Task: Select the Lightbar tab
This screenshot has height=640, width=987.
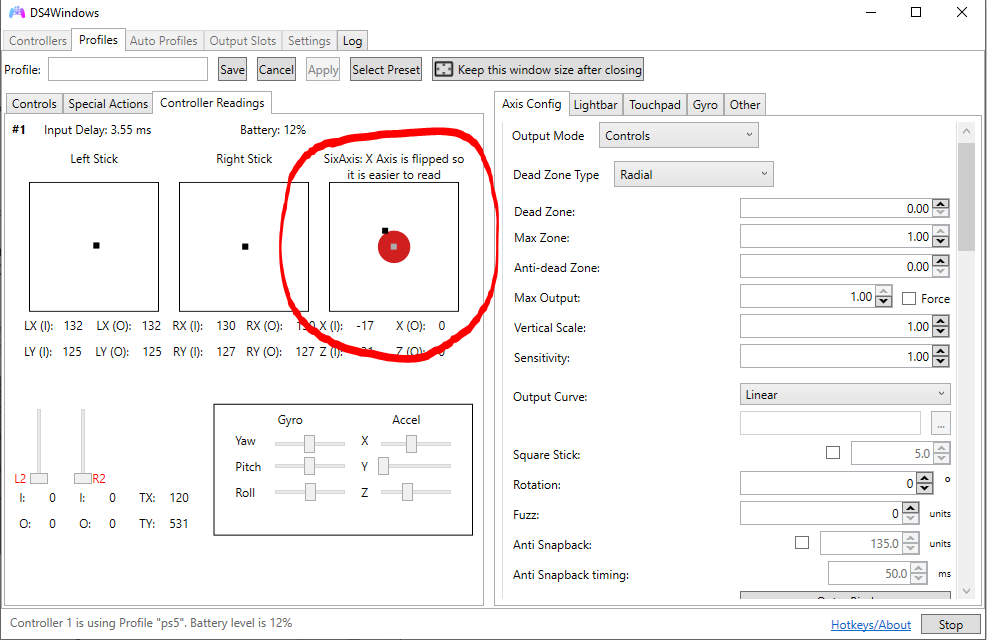Action: pyautogui.click(x=595, y=105)
